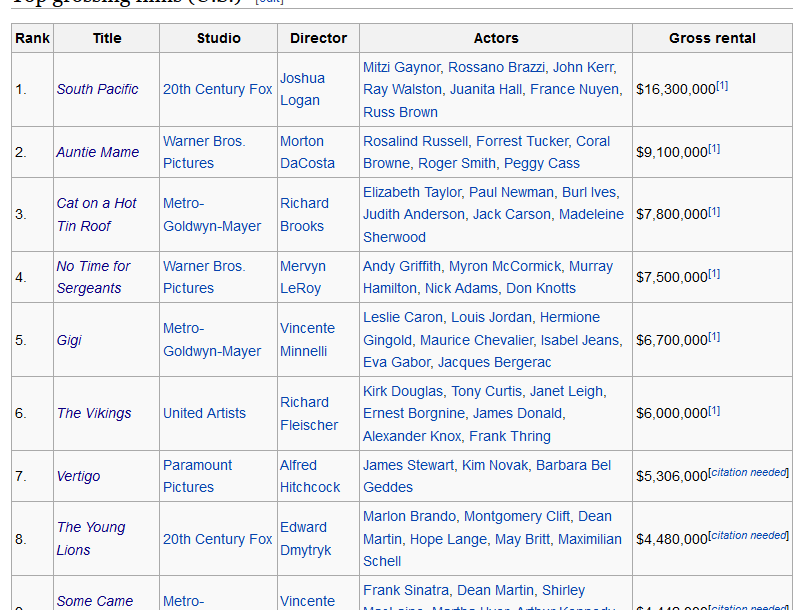Open actor Leslie Caron link
The height and width of the screenshot is (610, 801).
coord(403,318)
